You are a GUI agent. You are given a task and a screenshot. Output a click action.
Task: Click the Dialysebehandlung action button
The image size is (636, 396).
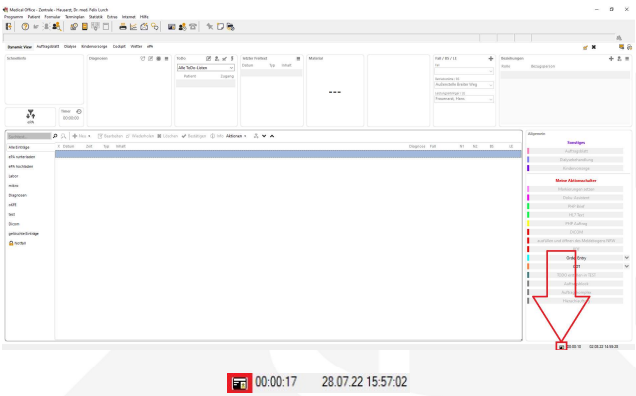coord(576,159)
